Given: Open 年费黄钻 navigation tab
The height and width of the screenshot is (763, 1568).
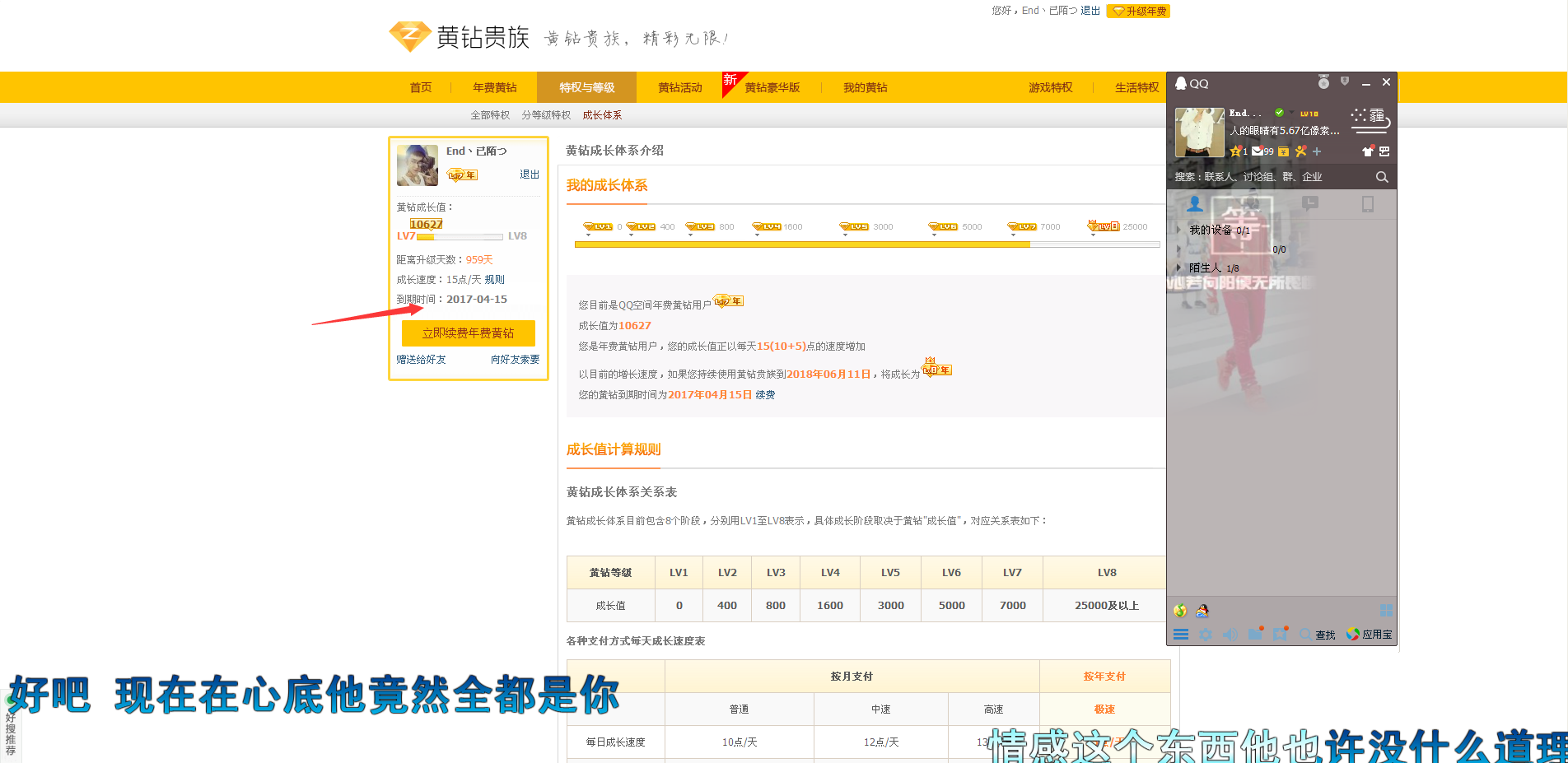Looking at the screenshot, I should tap(495, 88).
